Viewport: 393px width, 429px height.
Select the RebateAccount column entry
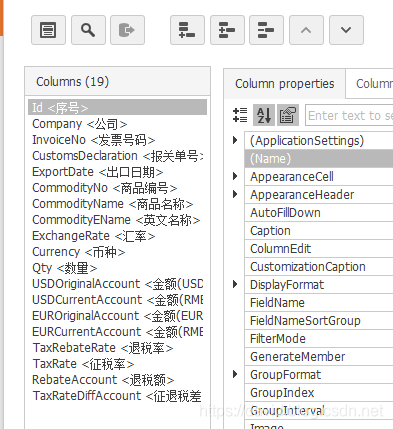[117, 380]
